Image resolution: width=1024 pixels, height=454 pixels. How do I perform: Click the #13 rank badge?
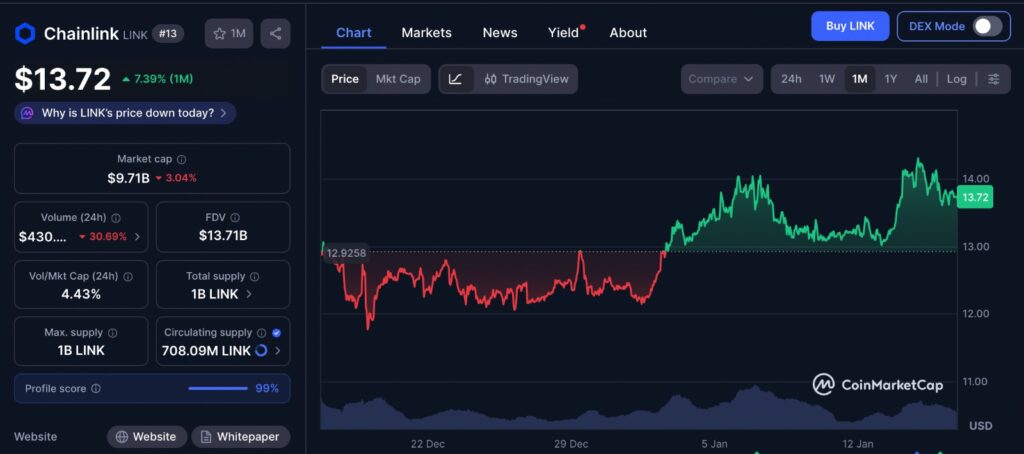click(168, 33)
